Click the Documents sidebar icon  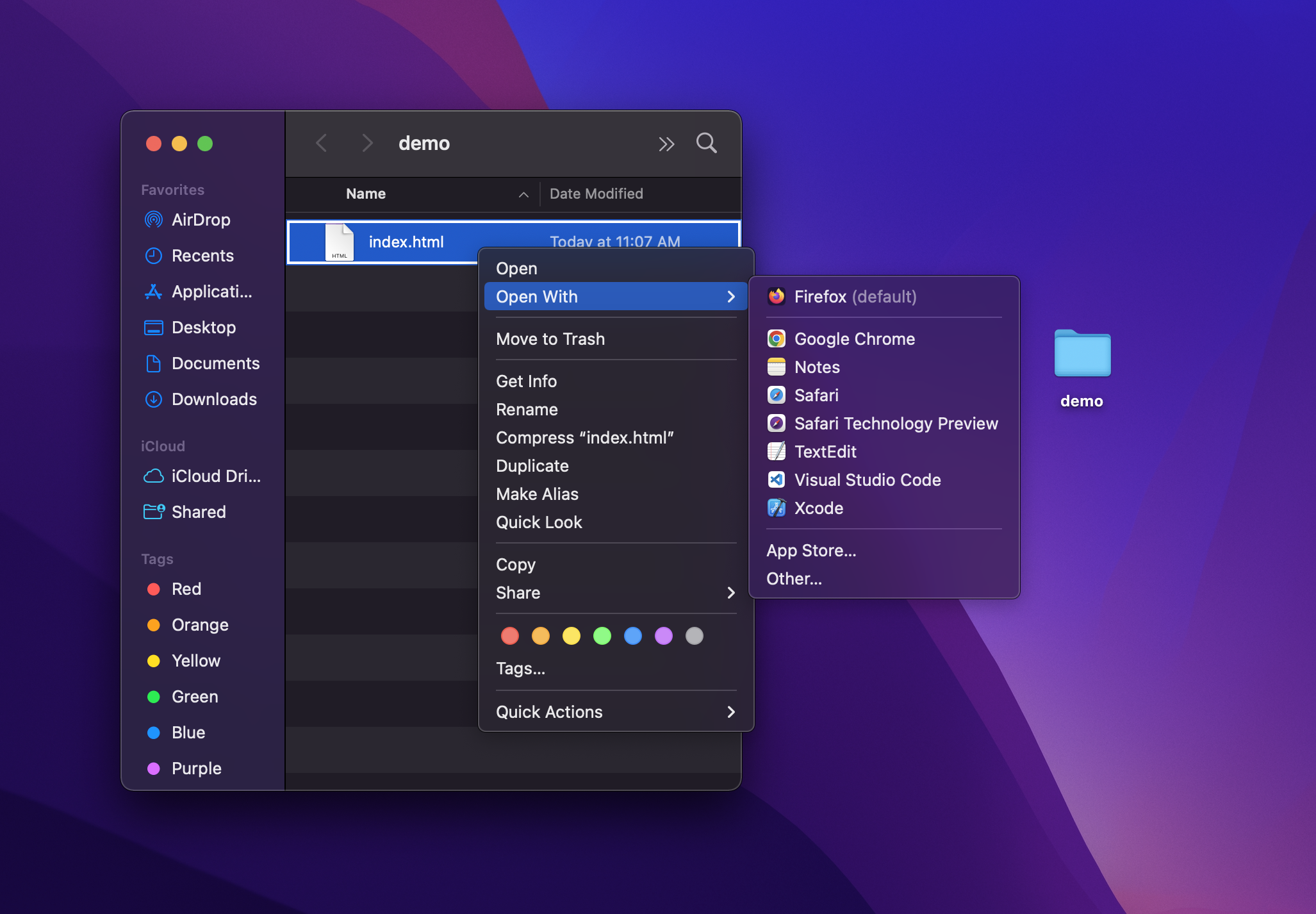pos(154,363)
